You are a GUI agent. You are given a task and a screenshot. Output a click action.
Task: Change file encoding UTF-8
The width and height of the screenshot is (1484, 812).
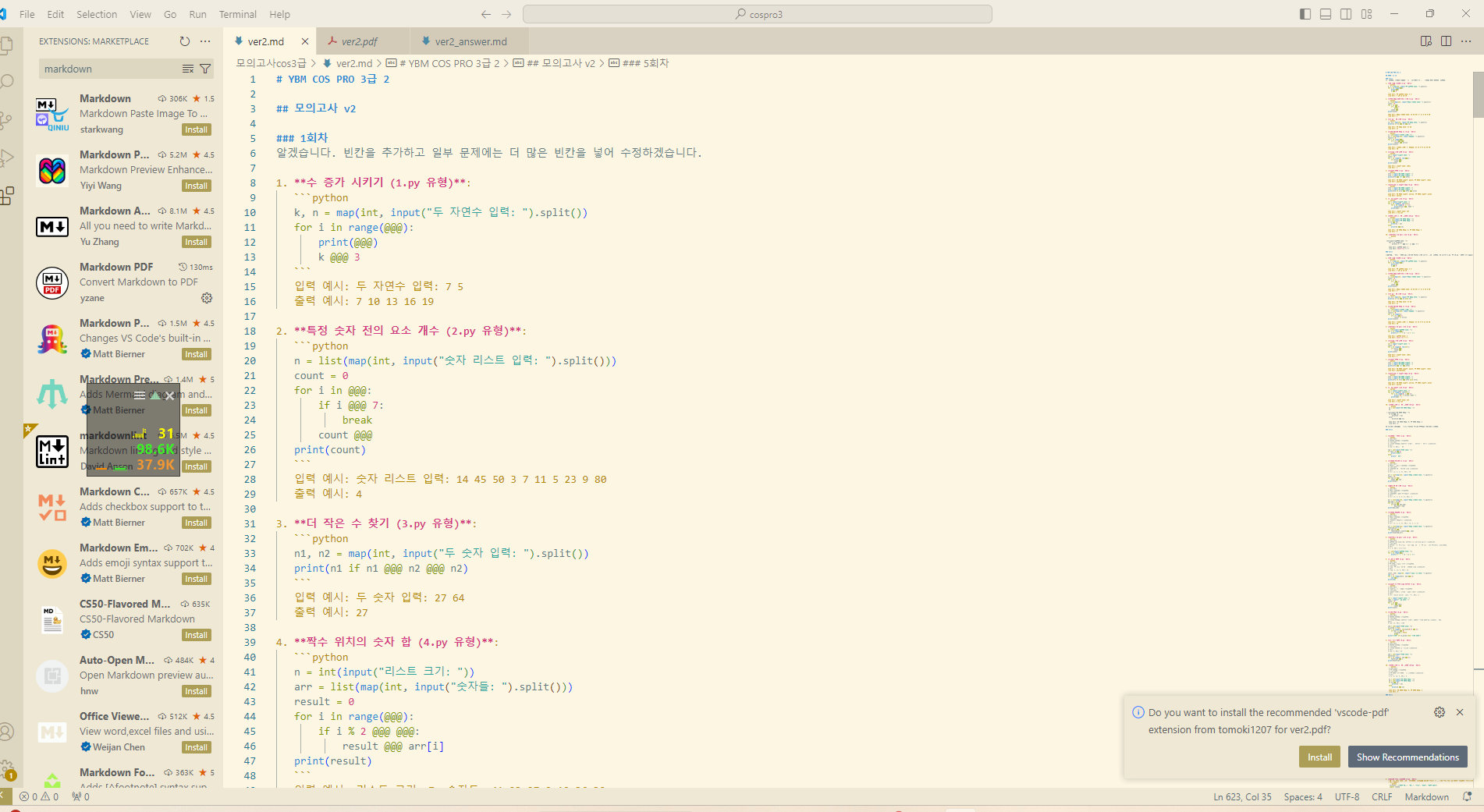pyautogui.click(x=1347, y=796)
